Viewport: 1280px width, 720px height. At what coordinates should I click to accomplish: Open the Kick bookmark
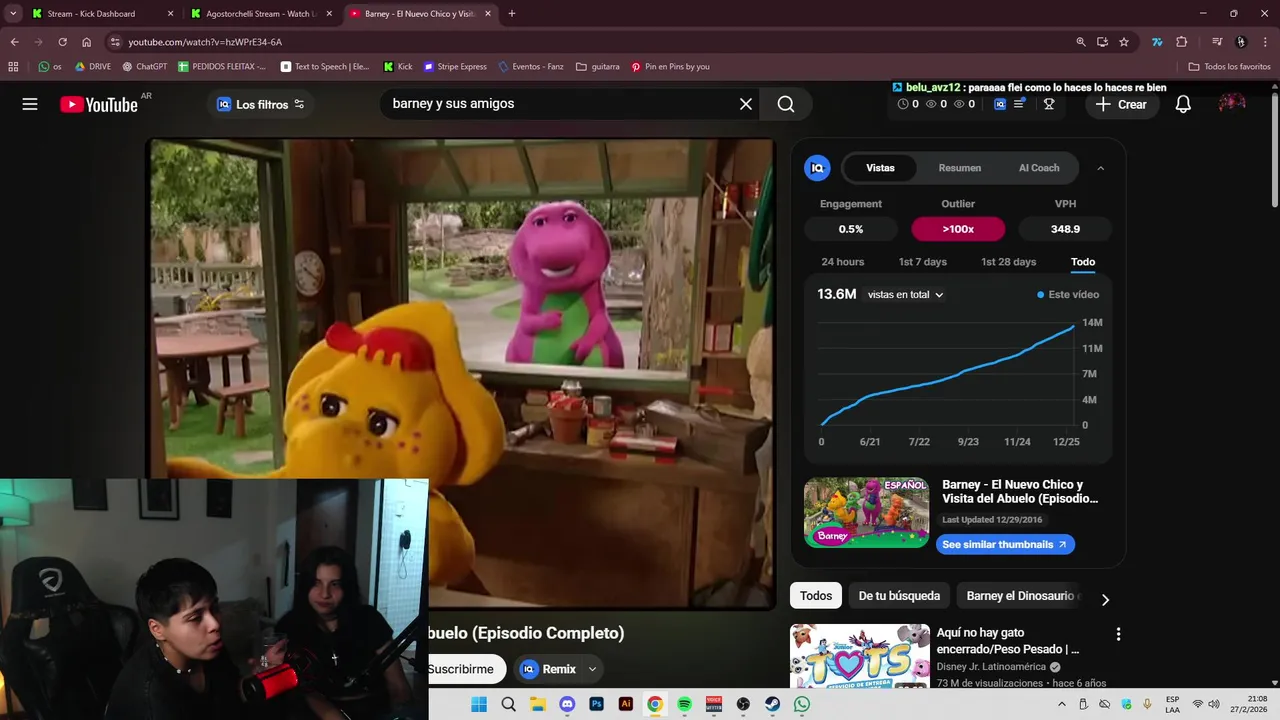(x=397, y=67)
